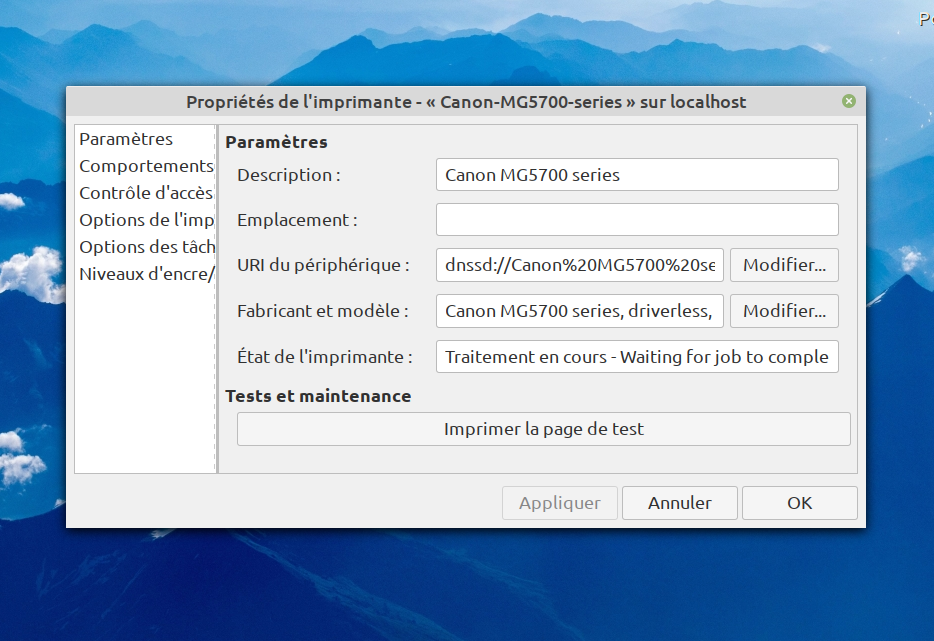
Task: Switch to Contrôle d'accès settings
Action: (x=146, y=193)
